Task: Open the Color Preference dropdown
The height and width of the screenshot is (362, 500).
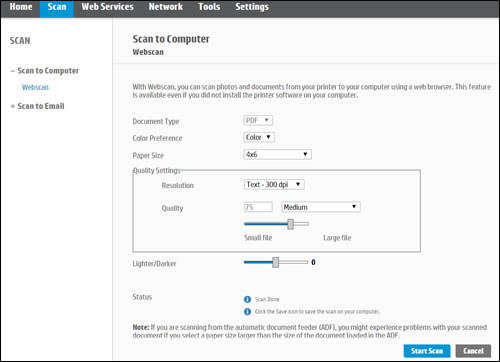Action: click(x=259, y=137)
